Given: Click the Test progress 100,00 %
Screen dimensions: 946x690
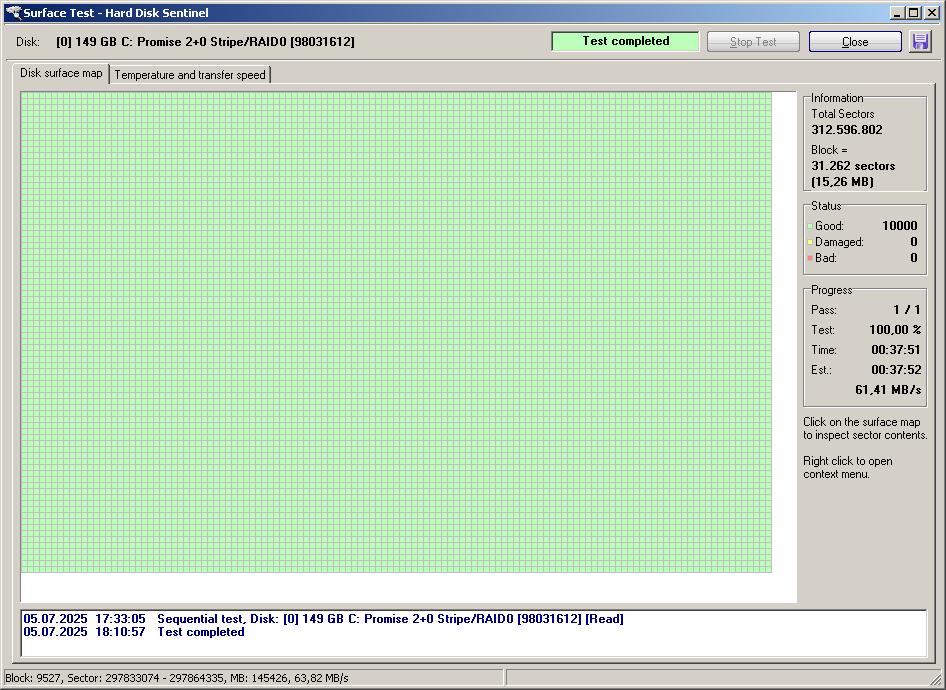Looking at the screenshot, I should (895, 330).
